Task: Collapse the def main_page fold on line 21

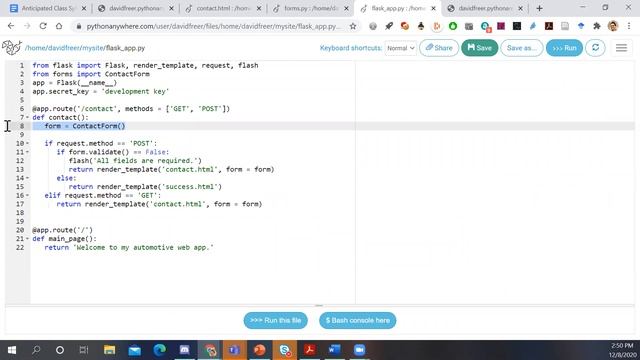Action: click(27, 239)
